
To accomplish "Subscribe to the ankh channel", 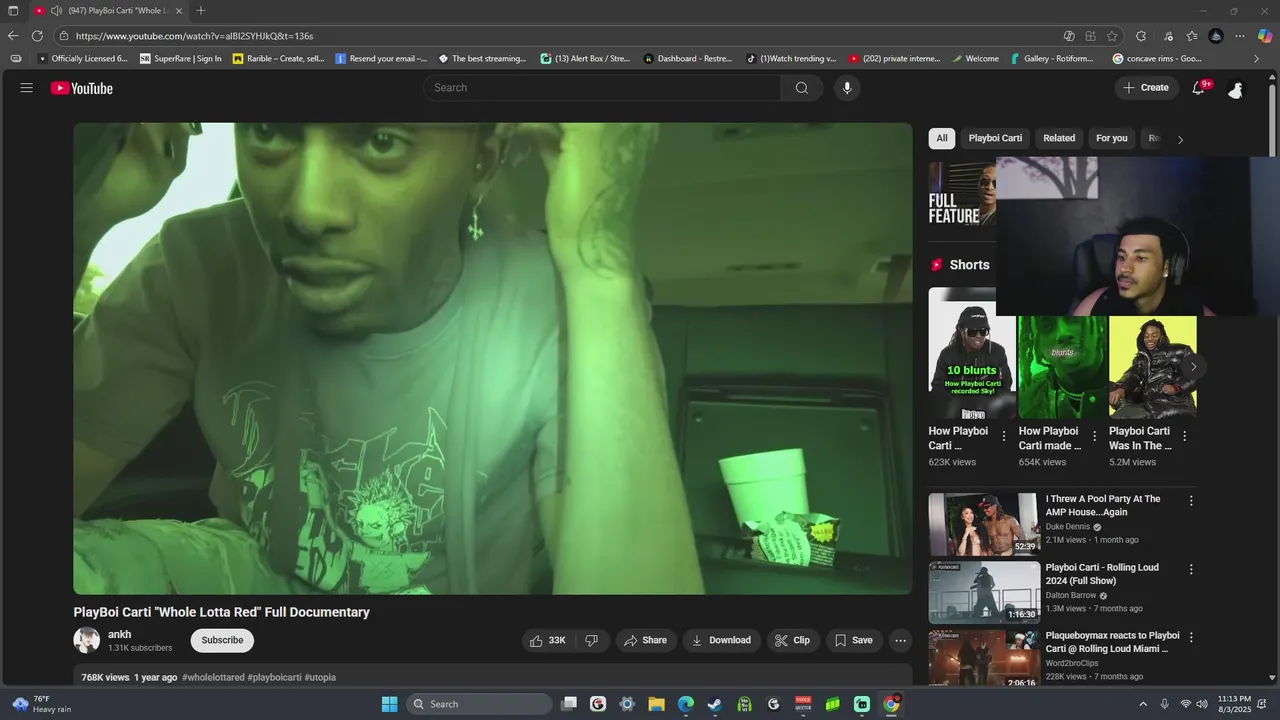I will [222, 640].
